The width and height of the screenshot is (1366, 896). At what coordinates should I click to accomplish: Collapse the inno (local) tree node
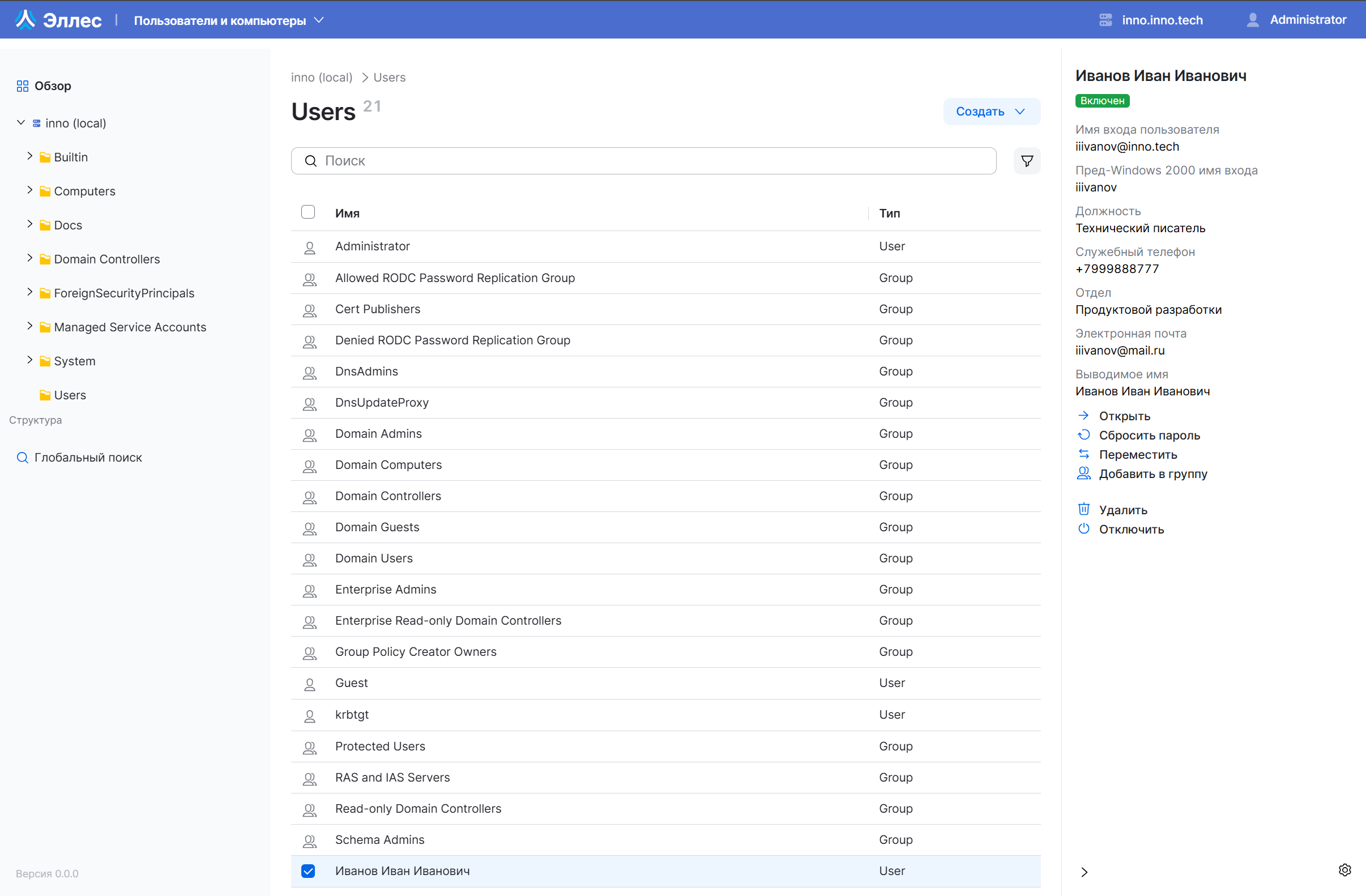click(20, 122)
